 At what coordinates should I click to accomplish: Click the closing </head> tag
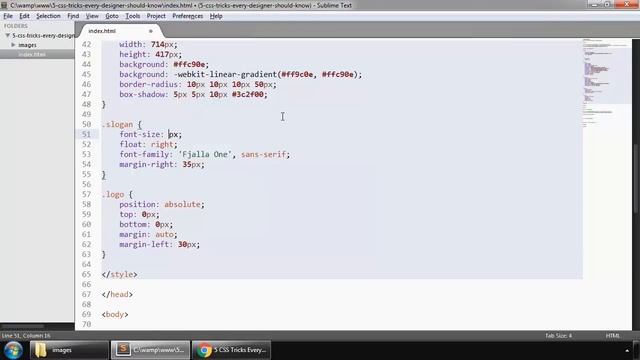pyautogui.click(x=117, y=294)
